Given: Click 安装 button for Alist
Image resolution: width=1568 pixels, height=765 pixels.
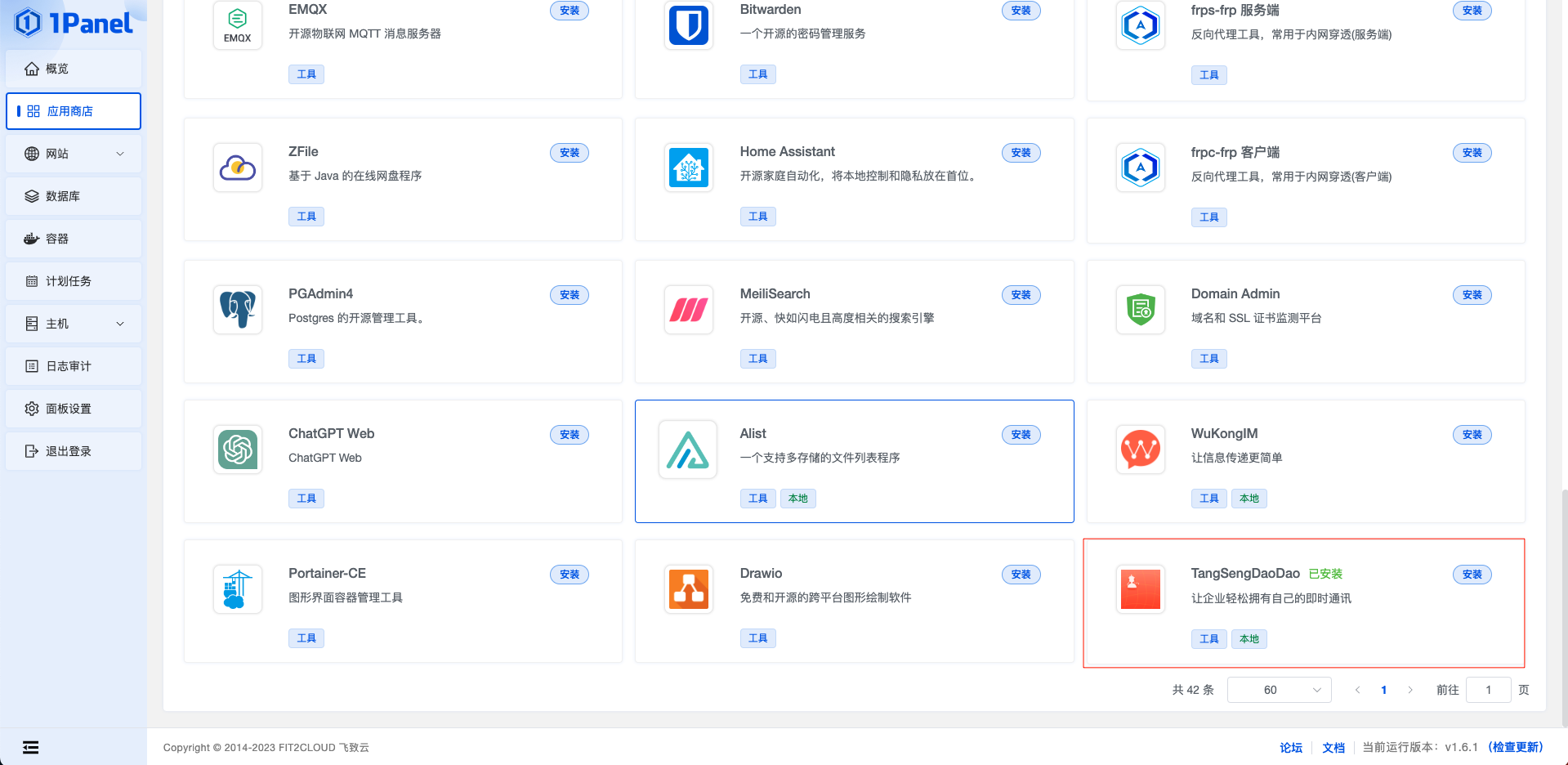Looking at the screenshot, I should (1021, 435).
